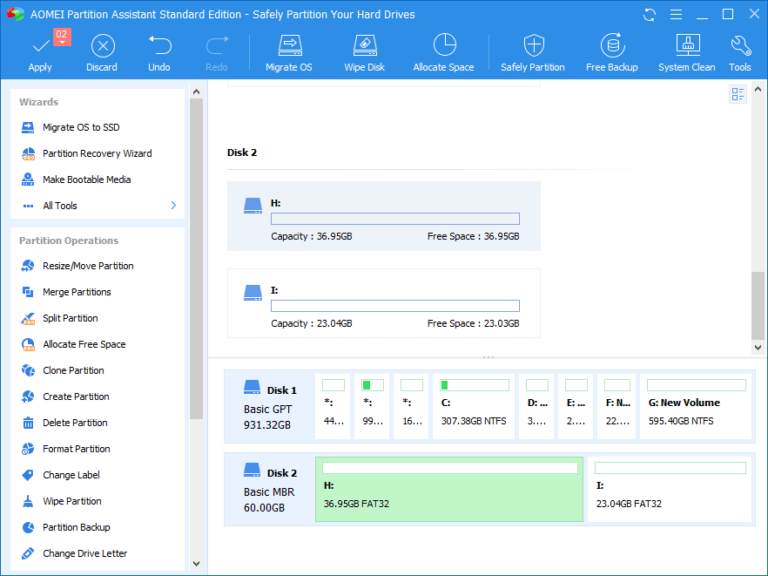Click H: capacity usage bar in card
This screenshot has height=576, width=768.
coord(395,218)
